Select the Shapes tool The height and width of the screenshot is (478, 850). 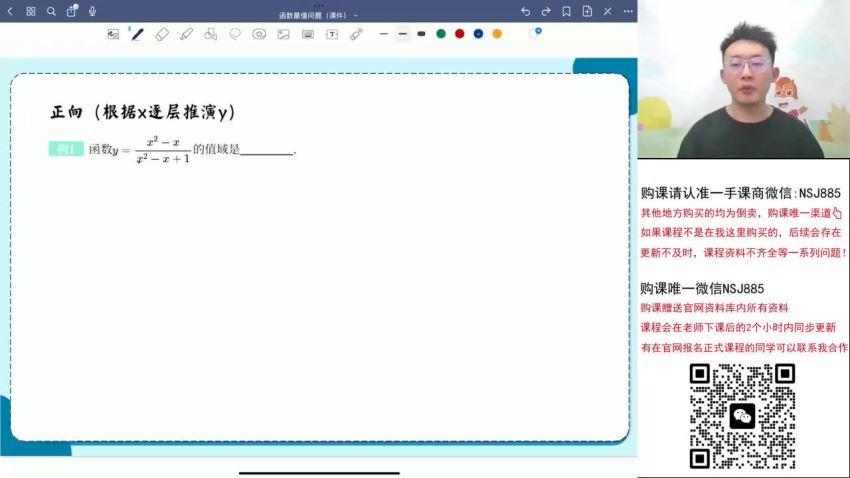coord(210,34)
